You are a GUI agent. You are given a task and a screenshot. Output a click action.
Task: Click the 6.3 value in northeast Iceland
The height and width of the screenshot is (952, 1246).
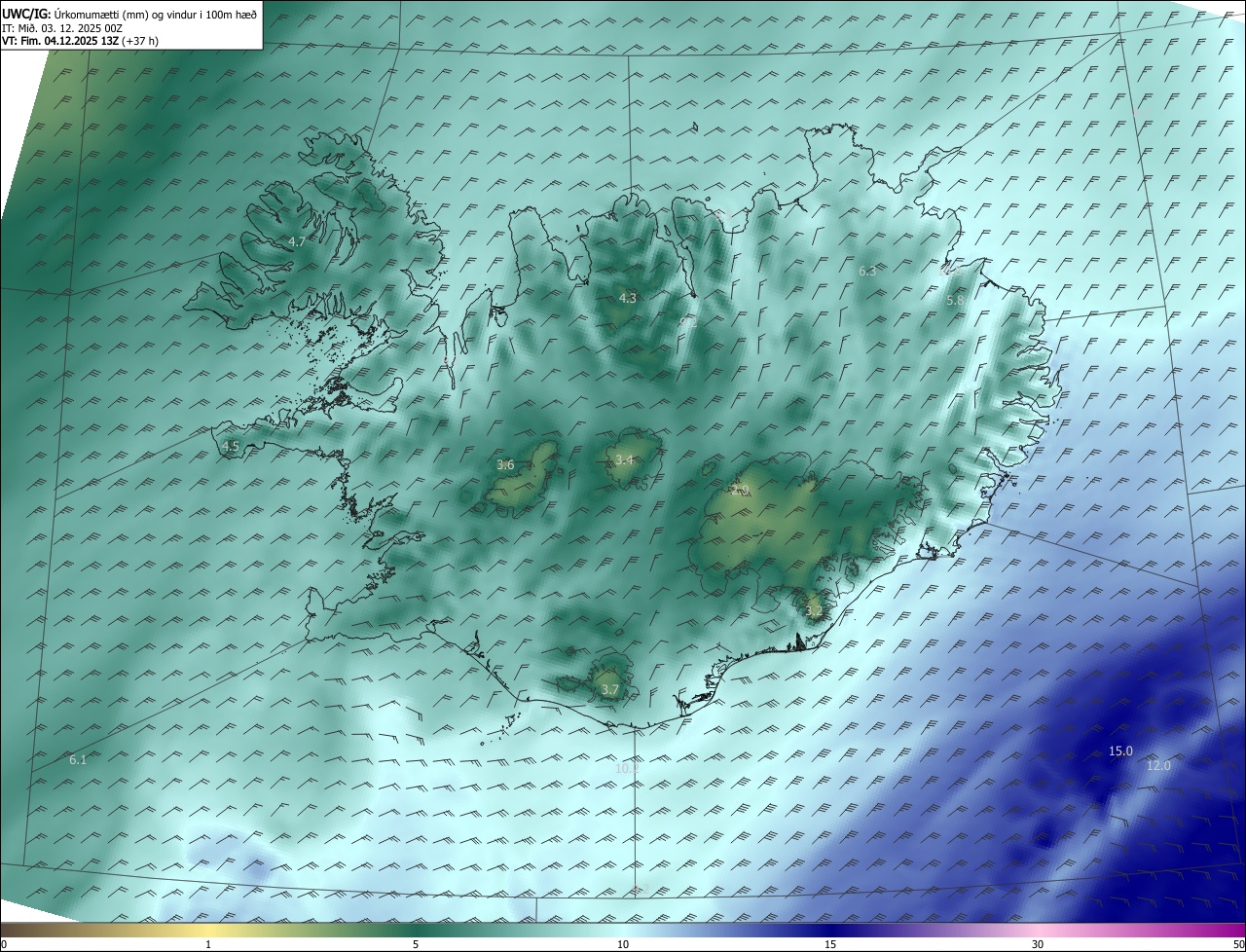pyautogui.click(x=867, y=271)
